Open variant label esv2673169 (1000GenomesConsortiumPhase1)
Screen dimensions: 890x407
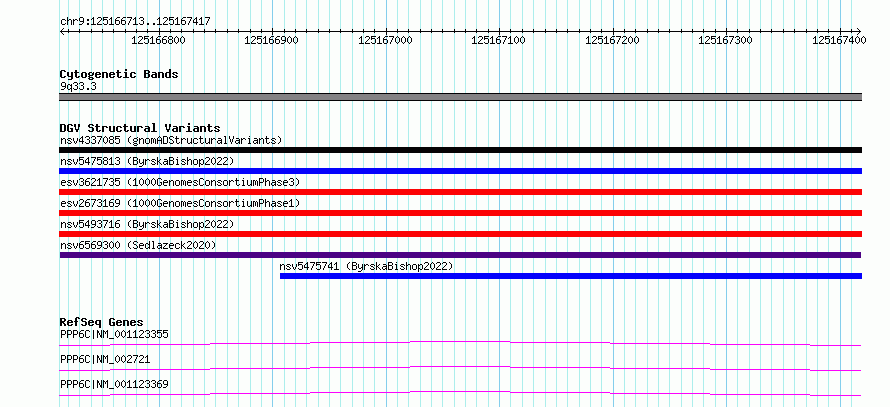[180, 203]
